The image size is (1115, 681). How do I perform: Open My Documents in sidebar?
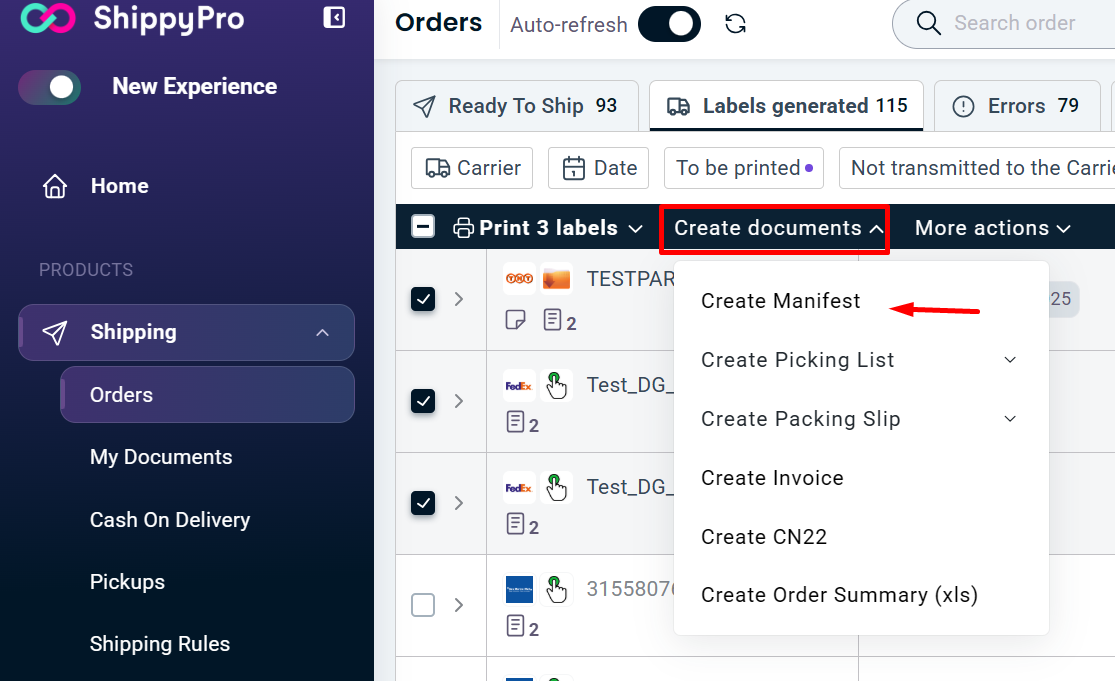[161, 457]
